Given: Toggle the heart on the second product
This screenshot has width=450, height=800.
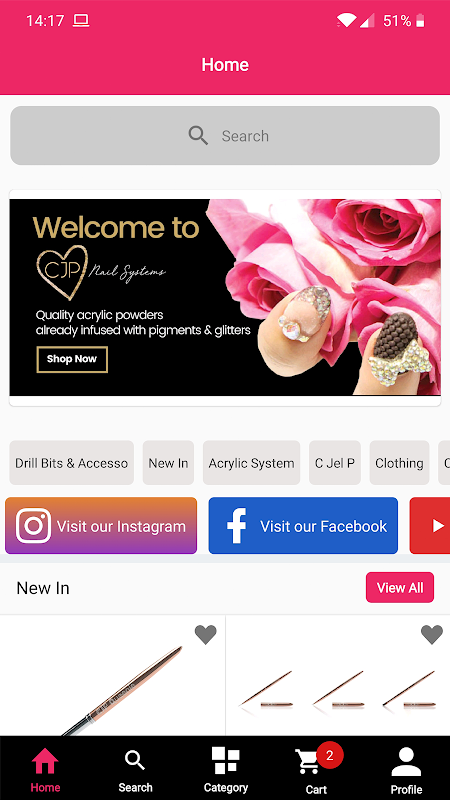Looking at the screenshot, I should [432, 635].
